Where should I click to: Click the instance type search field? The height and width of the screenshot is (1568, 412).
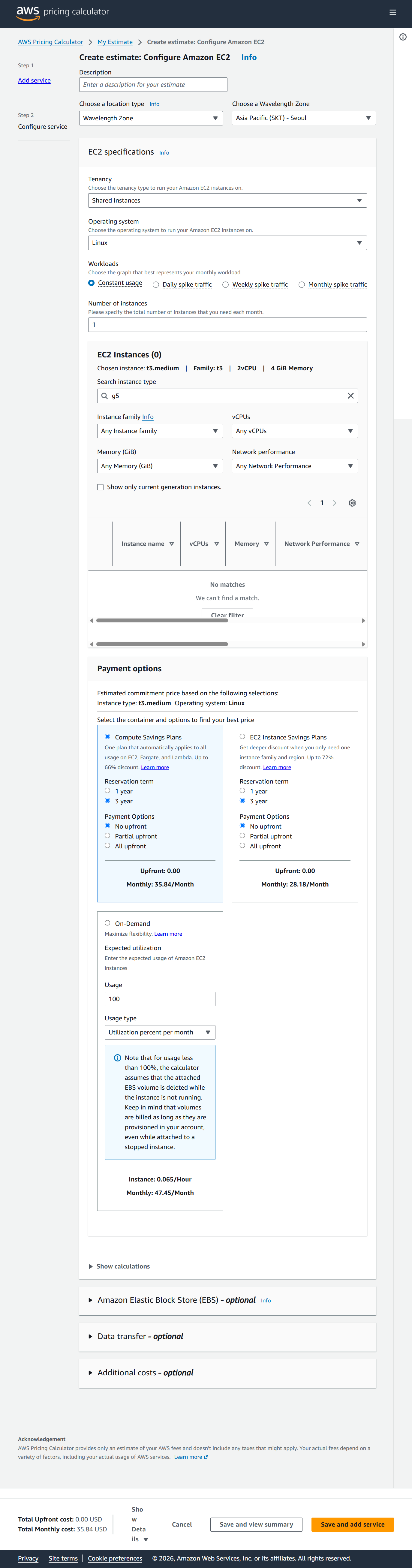tap(227, 396)
